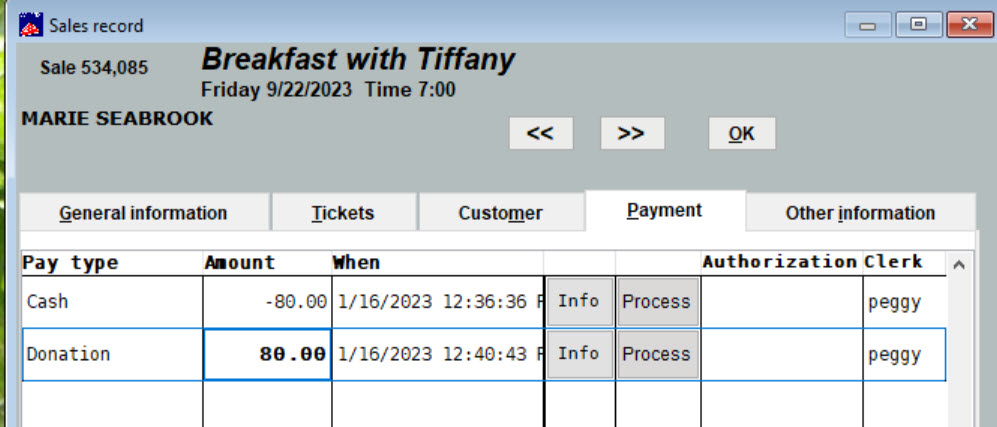The image size is (997, 427).
Task: Select the Payment tab
Action: 664,210
